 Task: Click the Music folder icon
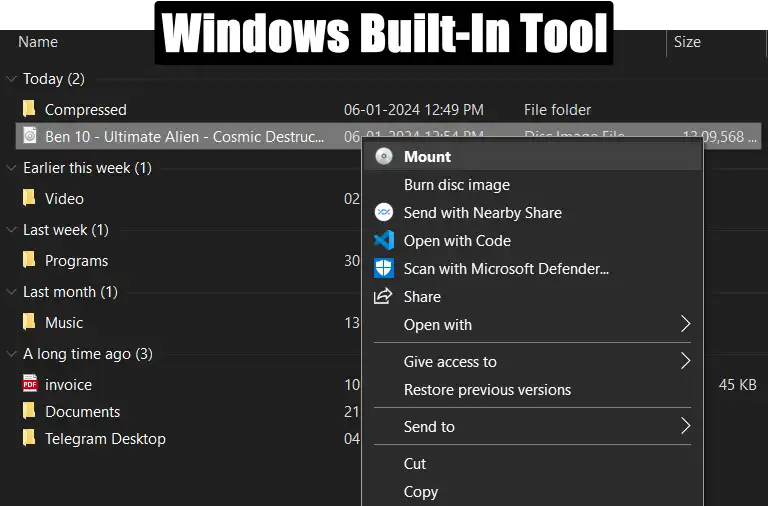(x=29, y=322)
